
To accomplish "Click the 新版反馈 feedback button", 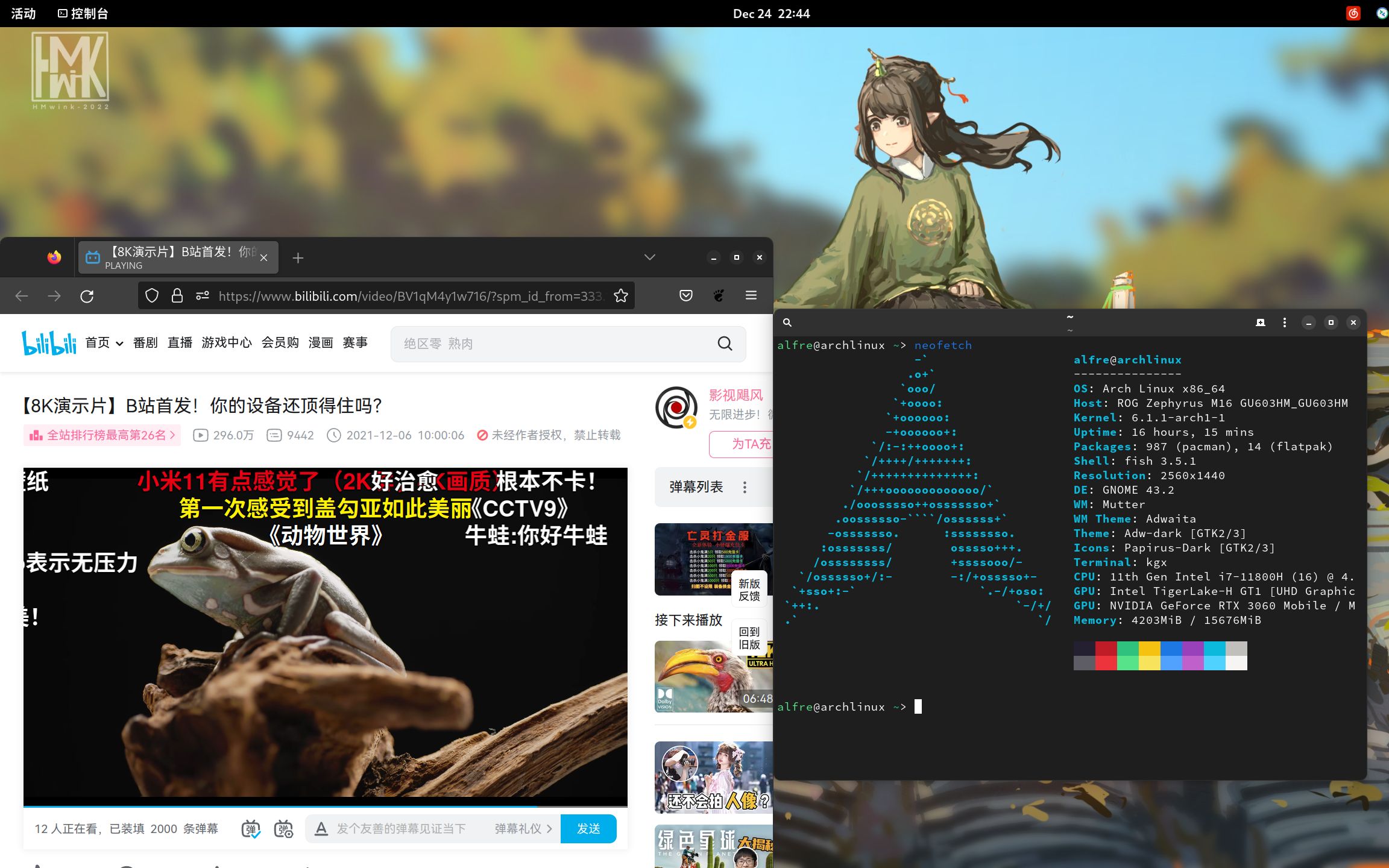I will click(x=749, y=590).
